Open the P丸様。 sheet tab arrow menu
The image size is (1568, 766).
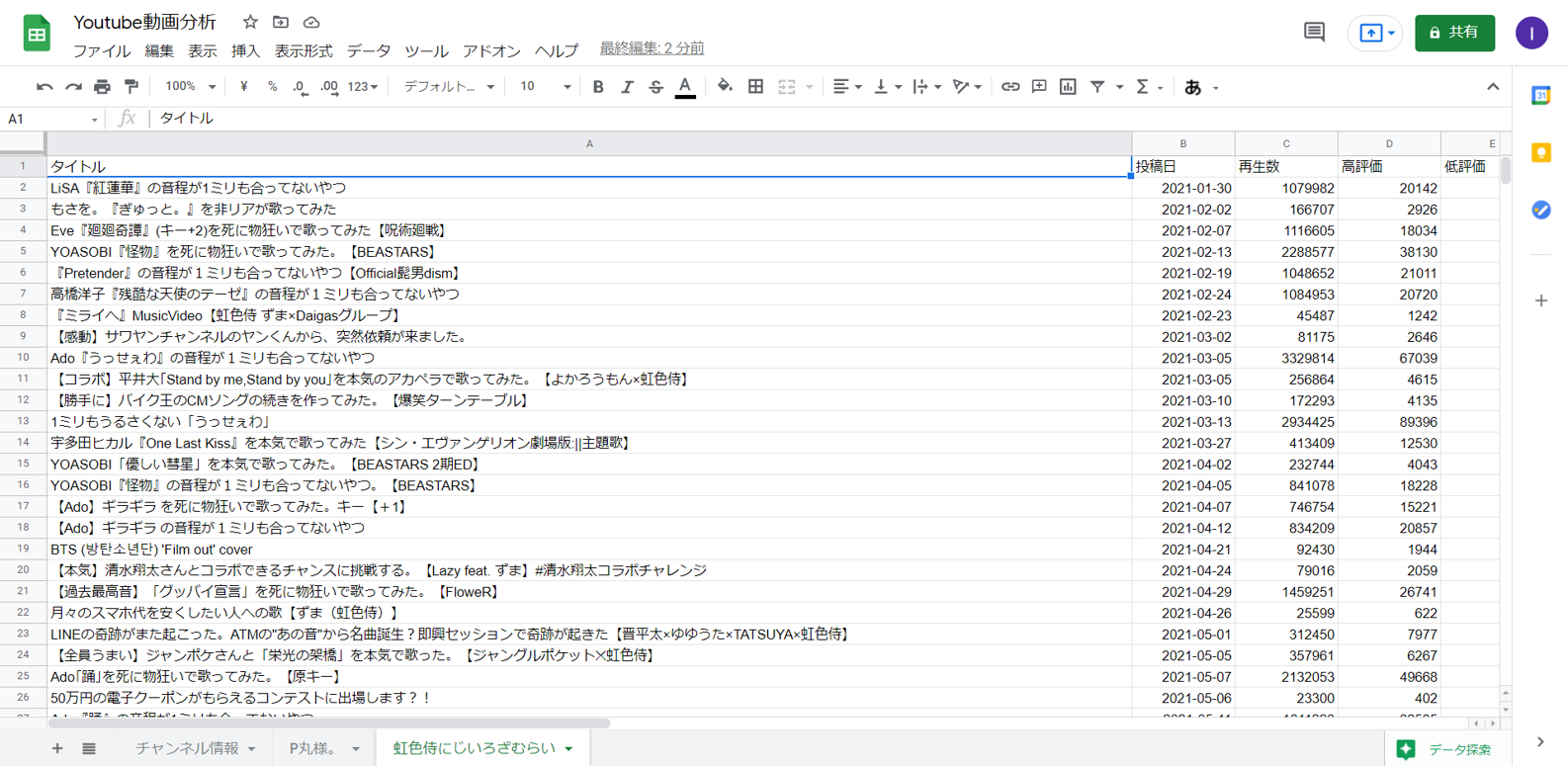click(x=356, y=749)
